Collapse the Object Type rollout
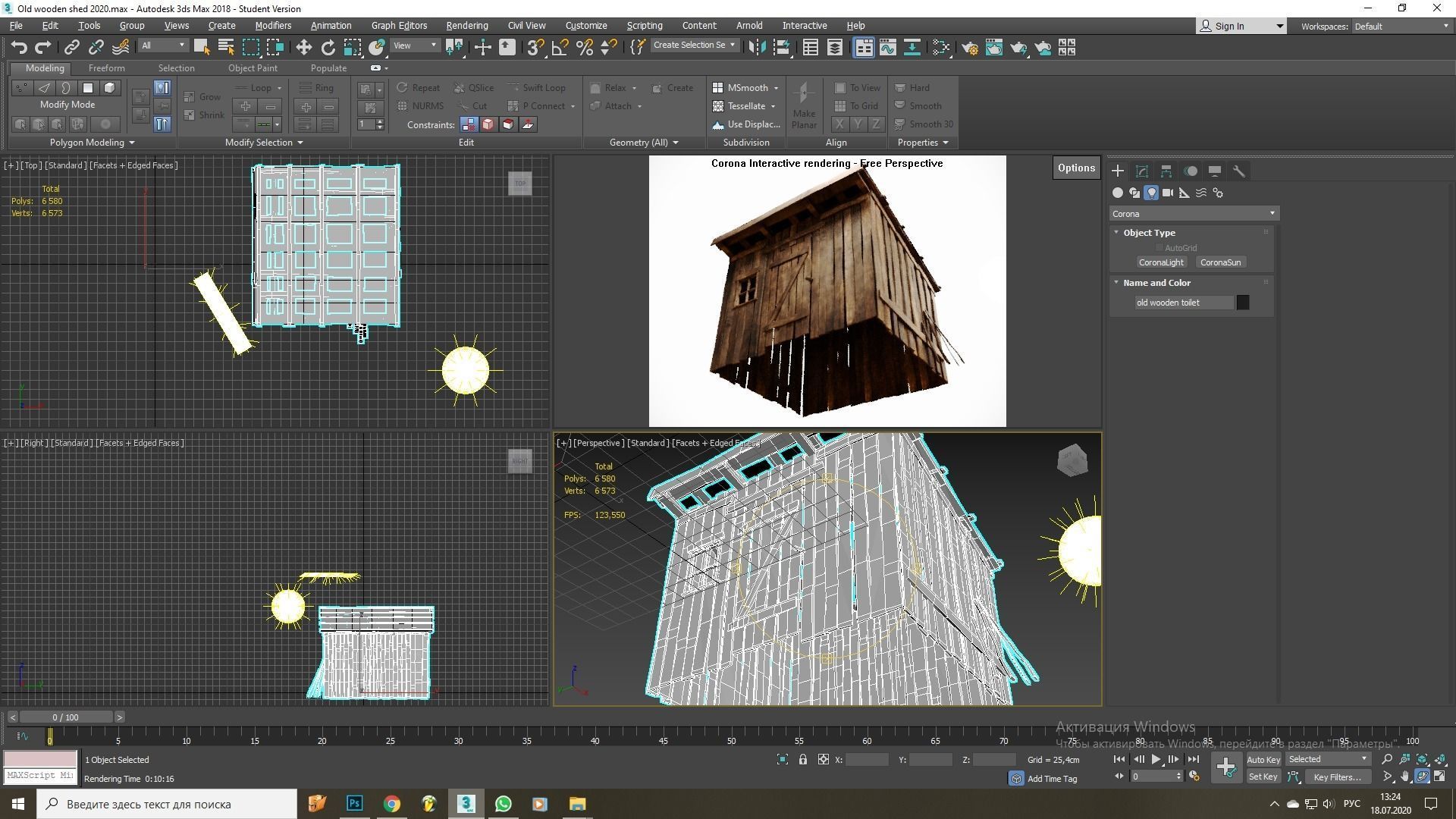This screenshot has width=1456, height=819. click(1149, 233)
